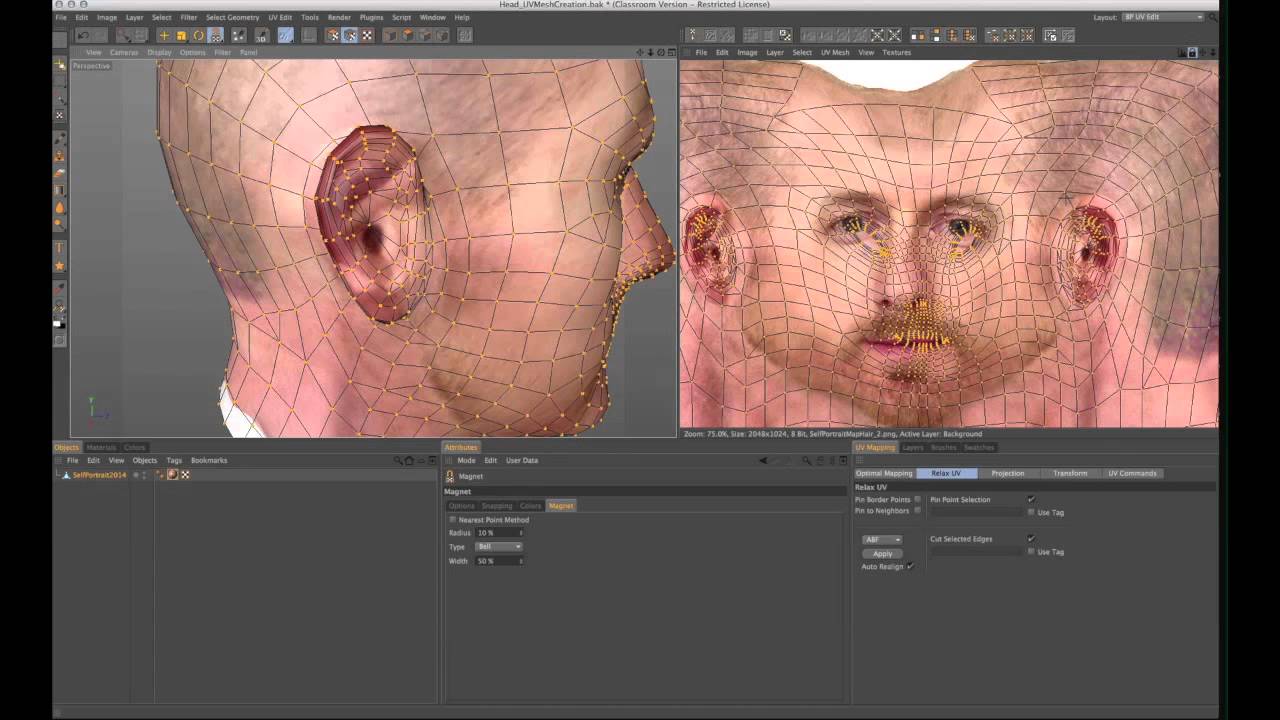Click the blue brush stroke icon in toolbar
This screenshot has width=1280, height=720.
pyautogui.click(x=285, y=36)
